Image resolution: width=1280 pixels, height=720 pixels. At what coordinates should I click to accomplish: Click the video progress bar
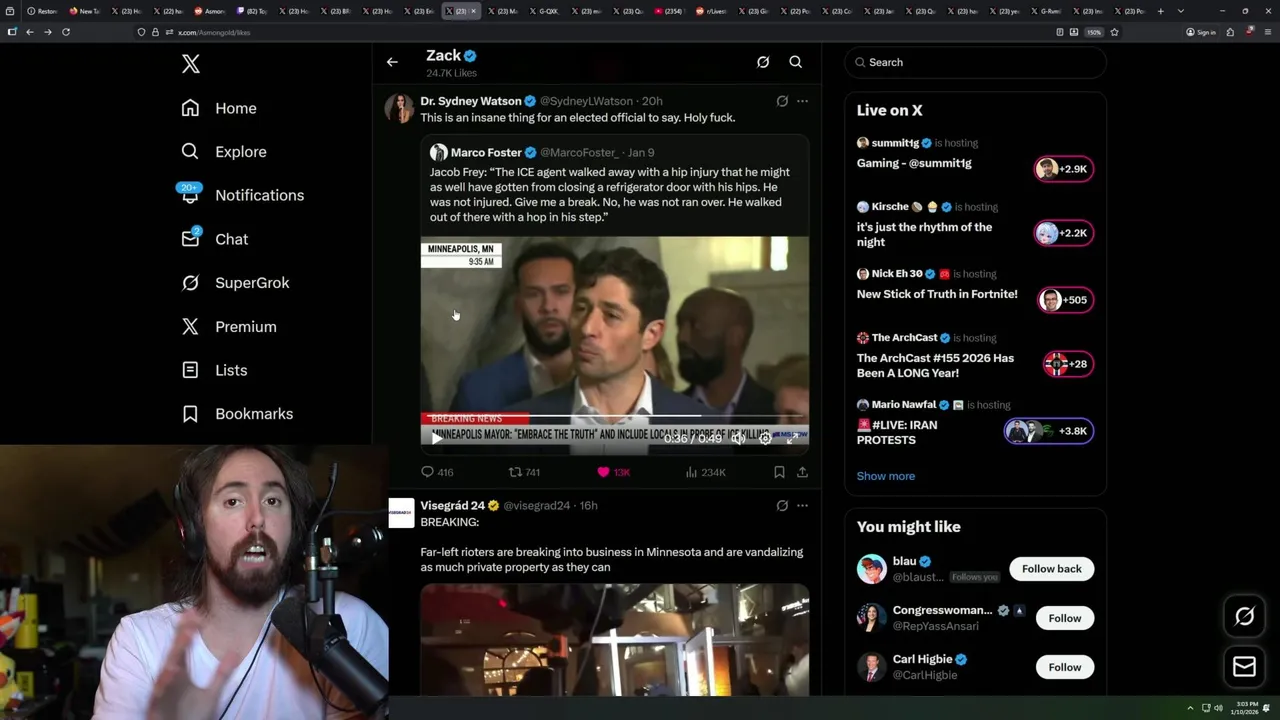(614, 415)
